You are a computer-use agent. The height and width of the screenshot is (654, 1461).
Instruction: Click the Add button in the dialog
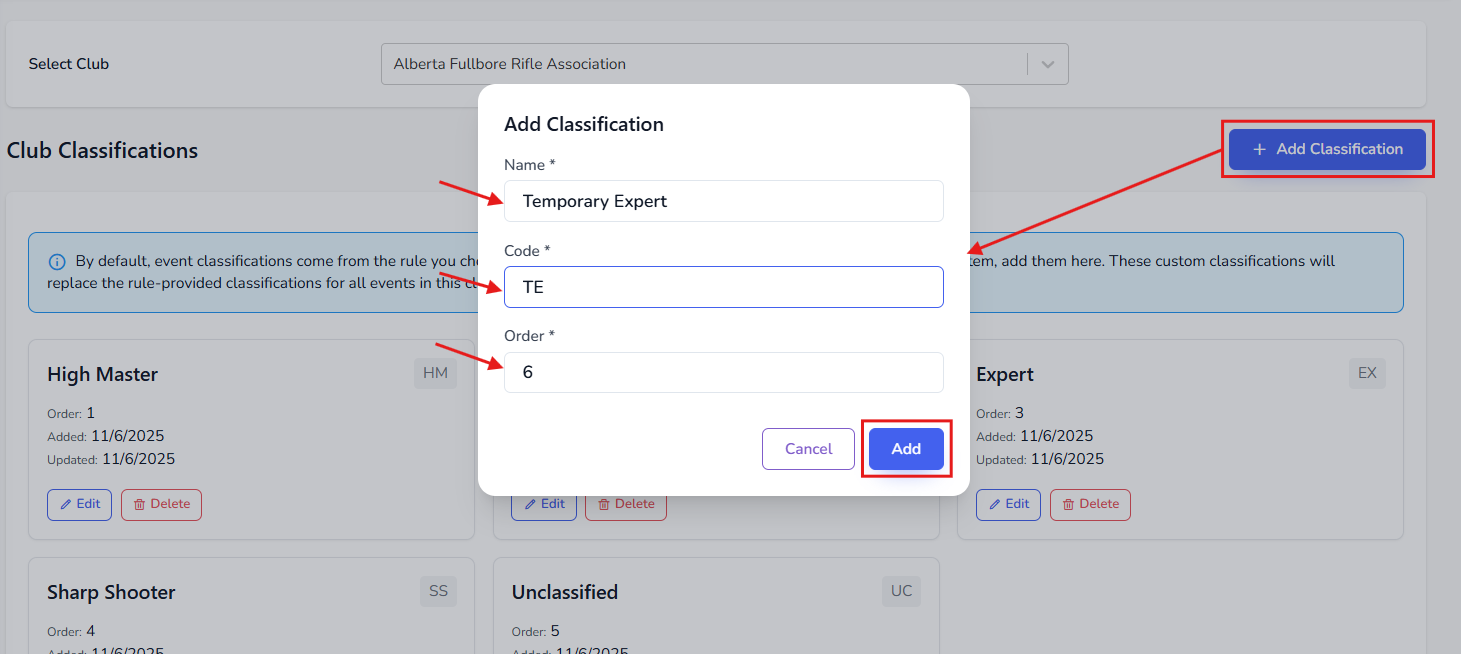pyautogui.click(x=905, y=448)
